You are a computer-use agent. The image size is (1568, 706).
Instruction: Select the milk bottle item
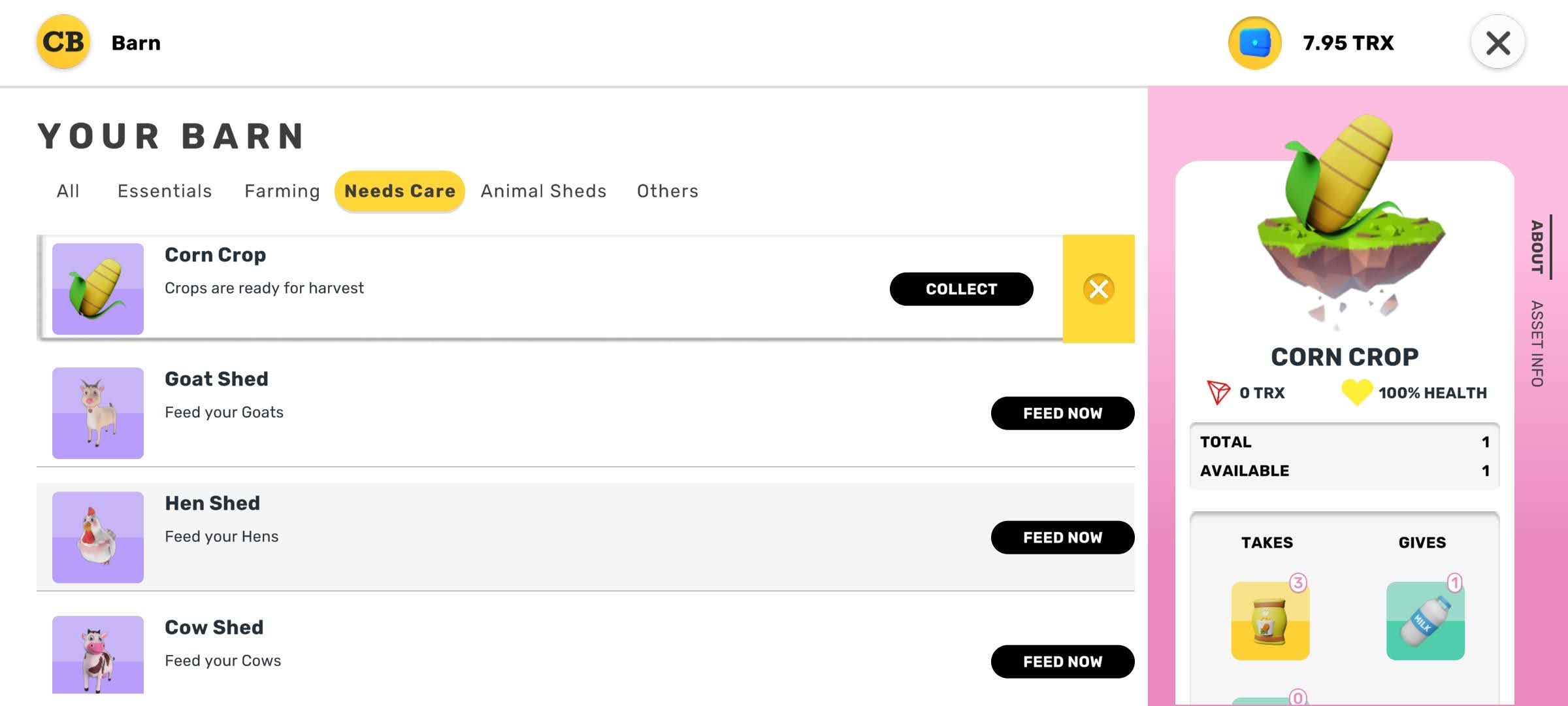[x=1425, y=621]
